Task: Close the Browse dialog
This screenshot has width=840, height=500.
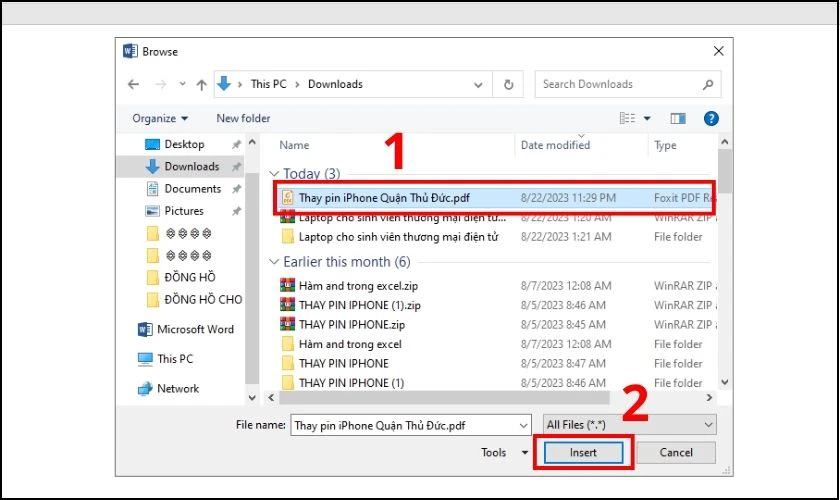Action: tap(718, 51)
